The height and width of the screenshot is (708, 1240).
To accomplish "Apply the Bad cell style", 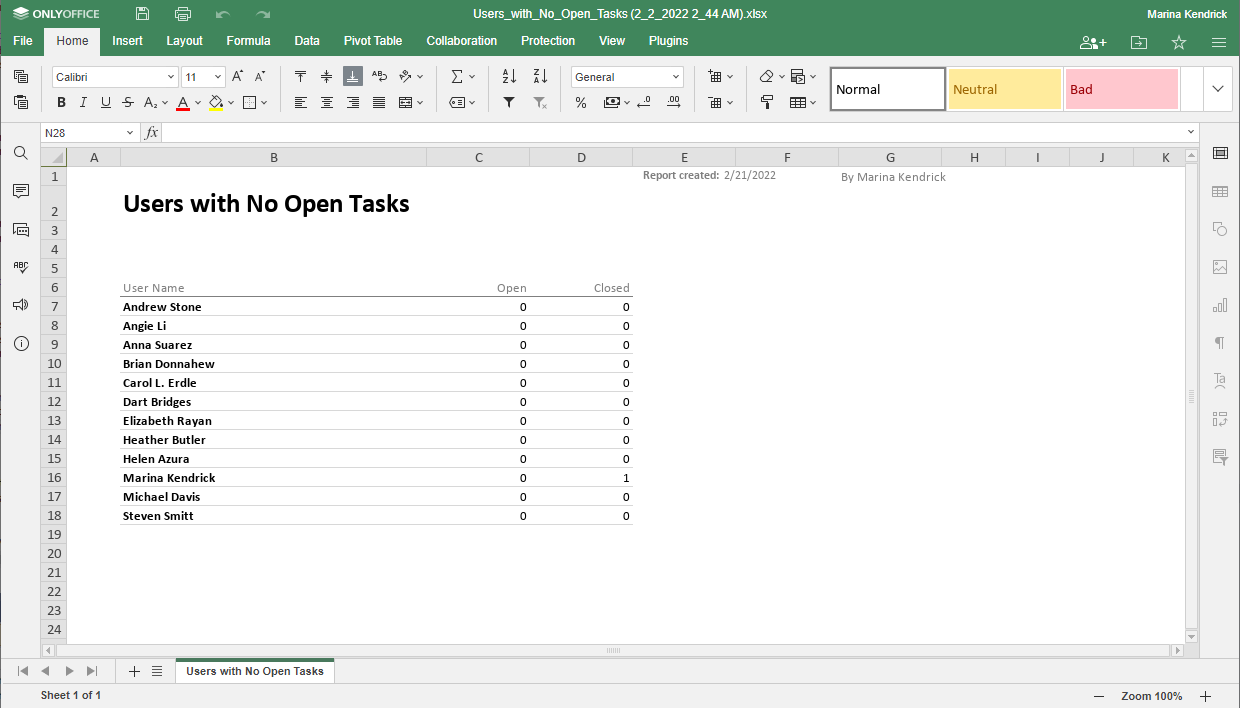I will 1121,89.
